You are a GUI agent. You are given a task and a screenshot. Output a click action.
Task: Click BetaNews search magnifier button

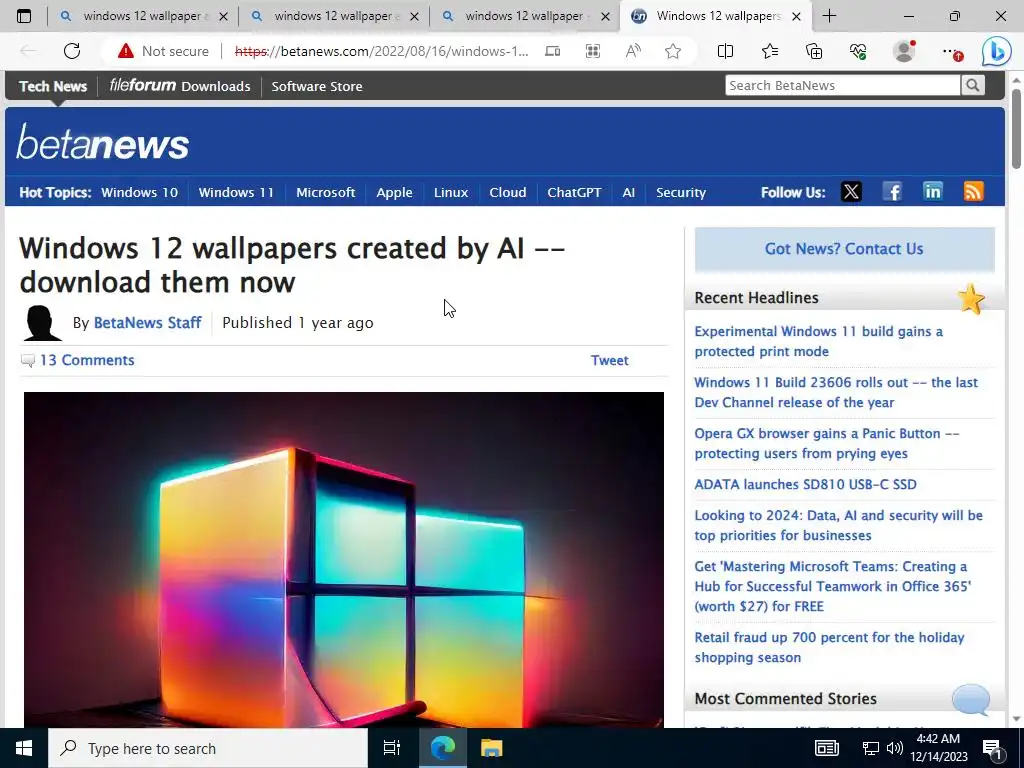(x=972, y=85)
